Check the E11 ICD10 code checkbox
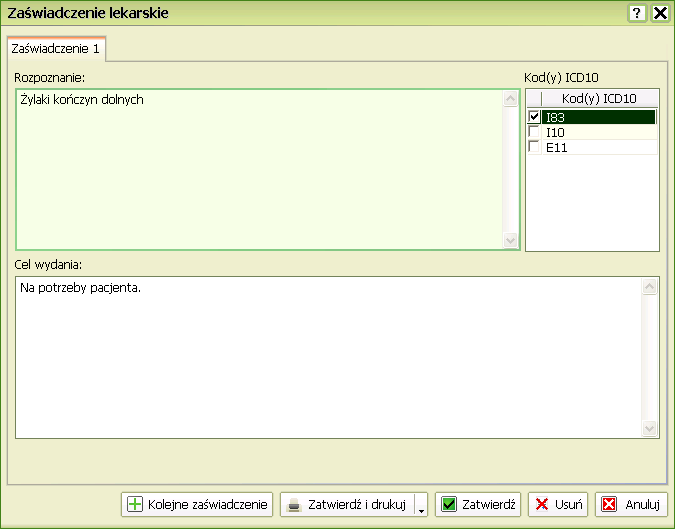Screen dimensions: 675x529 point(534,147)
